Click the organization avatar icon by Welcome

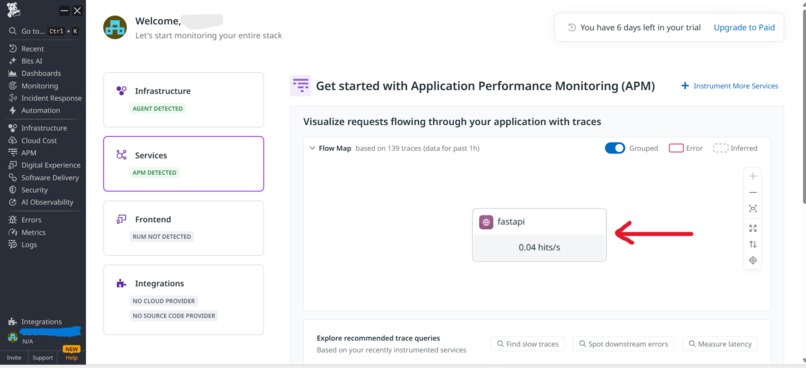pos(115,27)
